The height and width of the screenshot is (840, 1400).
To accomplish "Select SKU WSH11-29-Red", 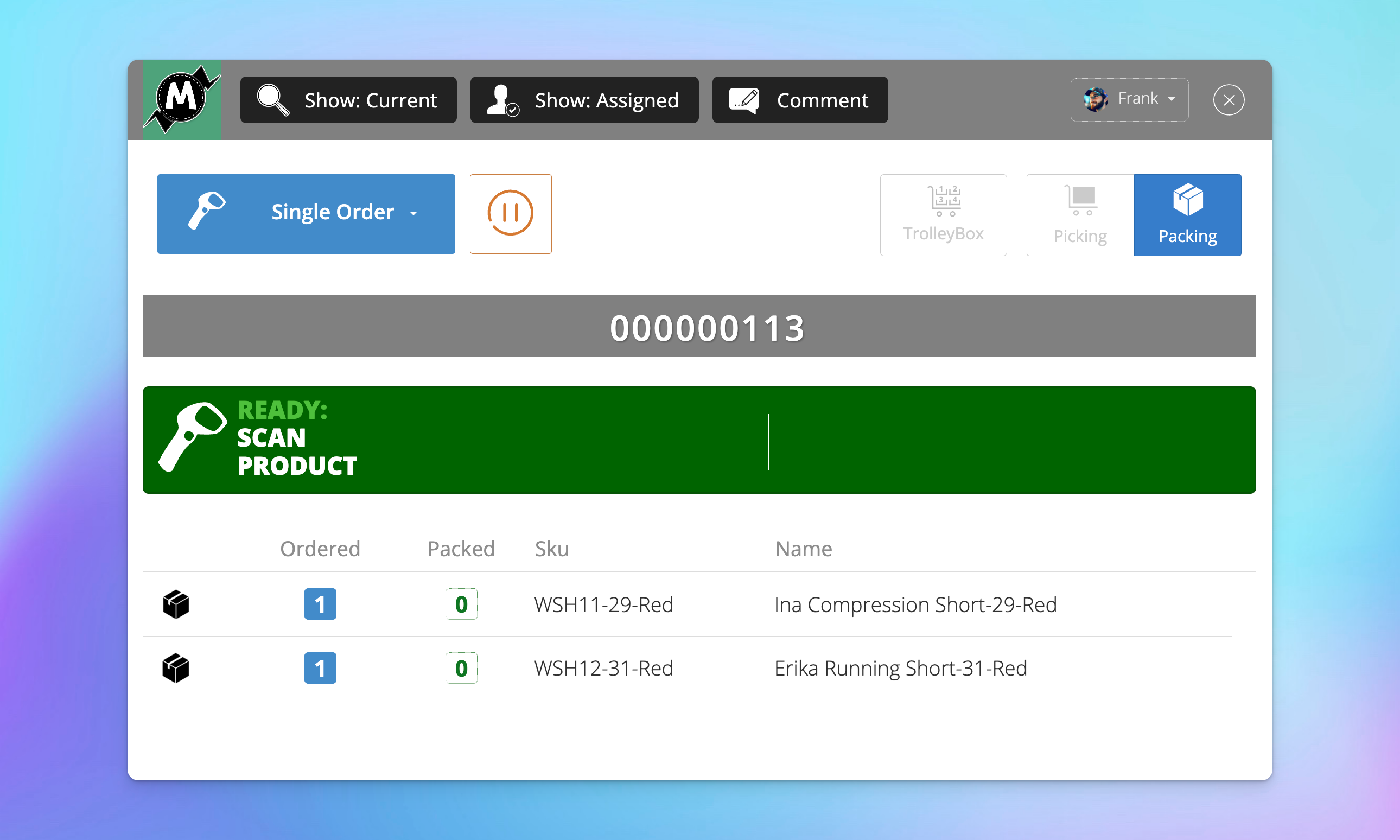I will 604,604.
